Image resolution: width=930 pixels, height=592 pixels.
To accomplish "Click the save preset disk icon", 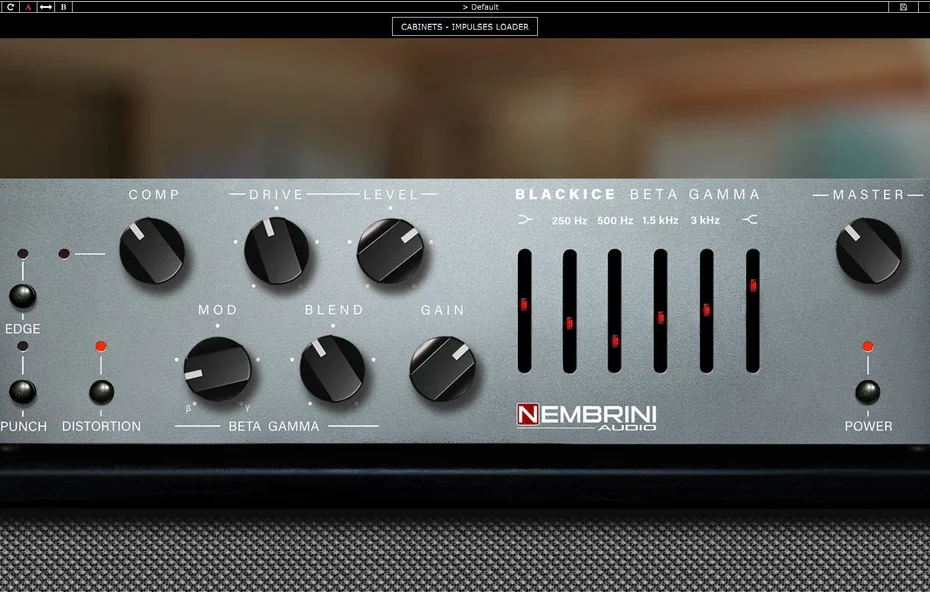I will point(903,7).
